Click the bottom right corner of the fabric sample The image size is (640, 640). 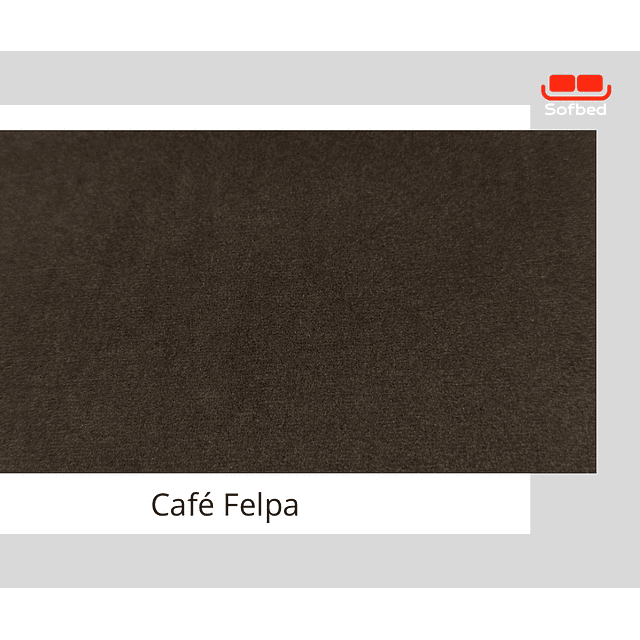pos(595,472)
